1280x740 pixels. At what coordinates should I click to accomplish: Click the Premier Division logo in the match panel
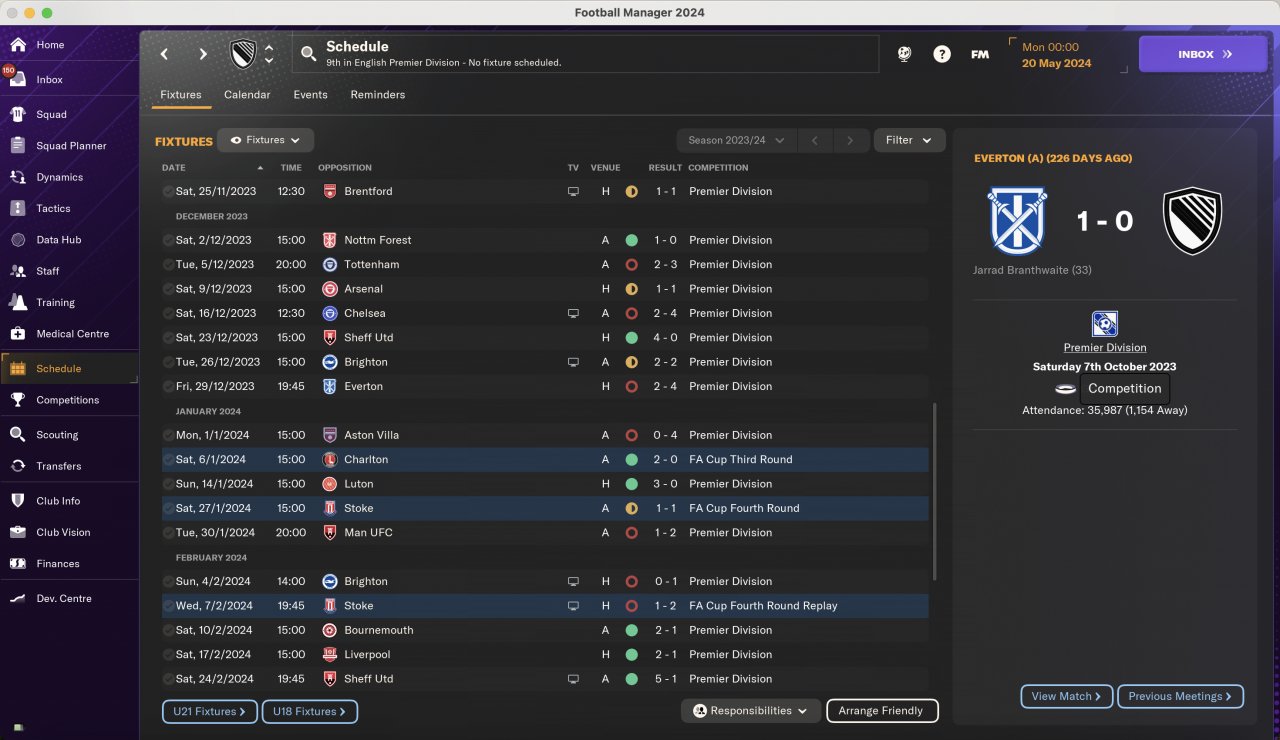coord(1105,324)
